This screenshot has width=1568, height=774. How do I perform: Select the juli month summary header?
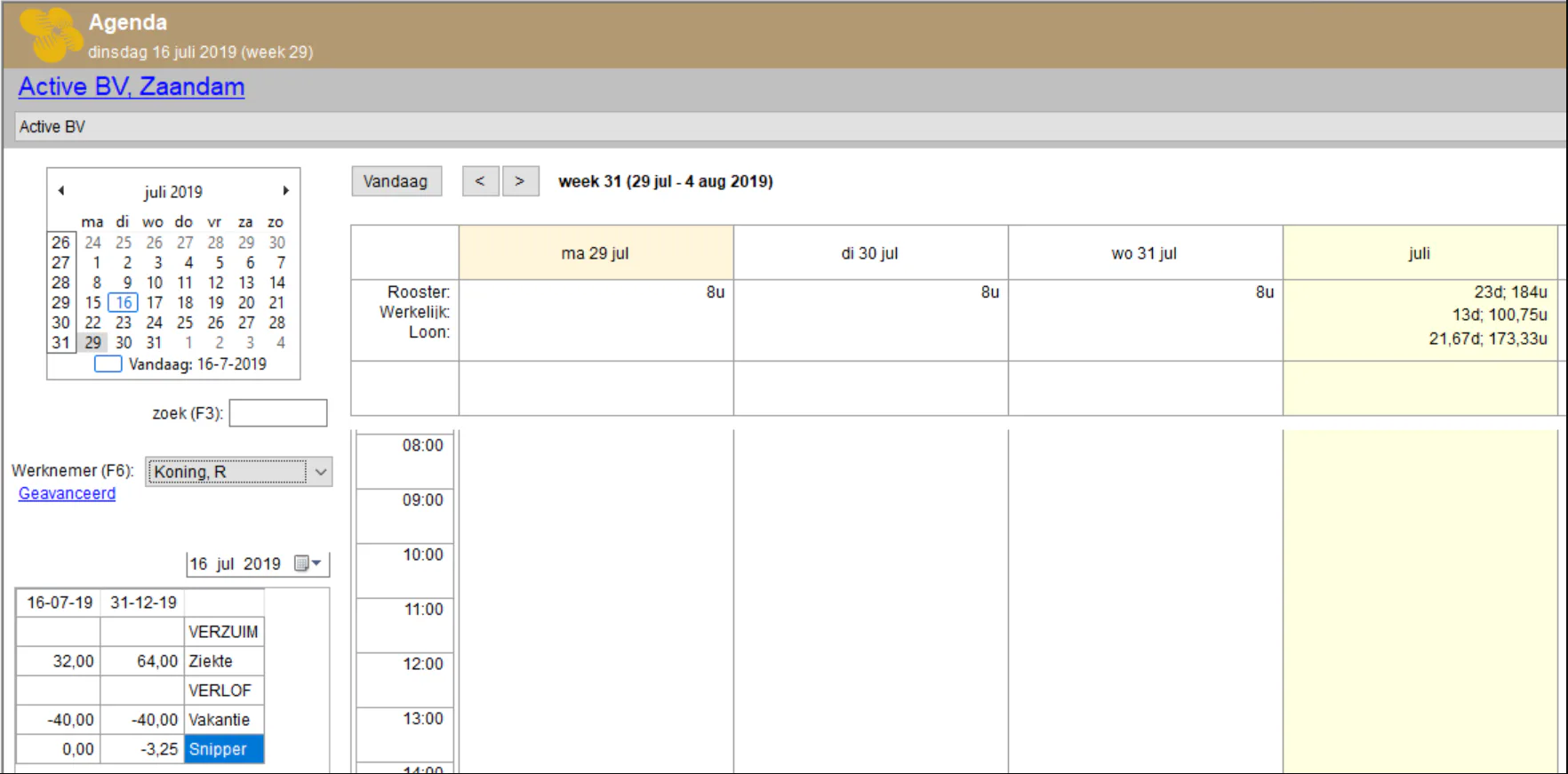(1420, 253)
